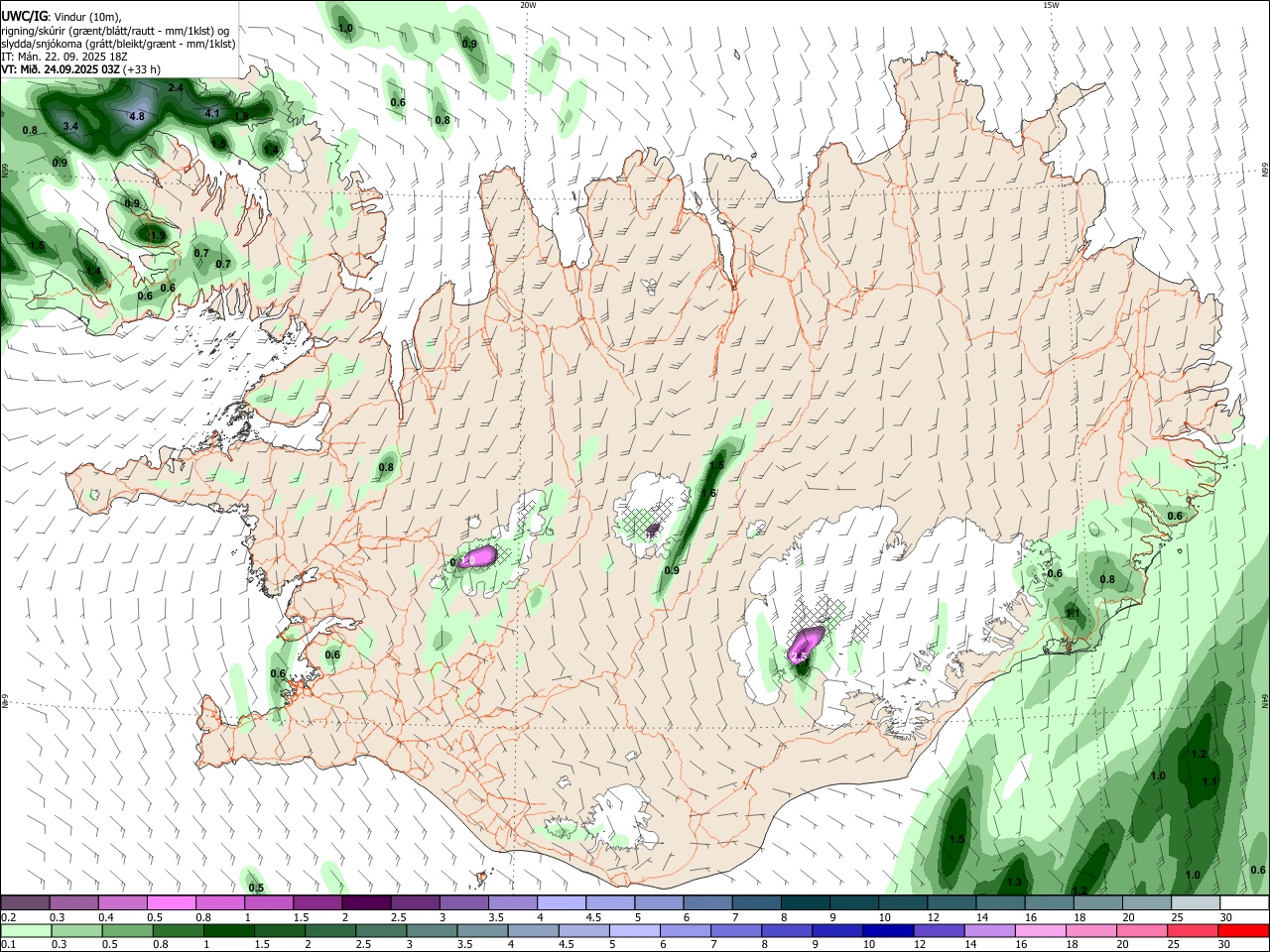Click the 1.6 value in the central band

click(x=708, y=493)
